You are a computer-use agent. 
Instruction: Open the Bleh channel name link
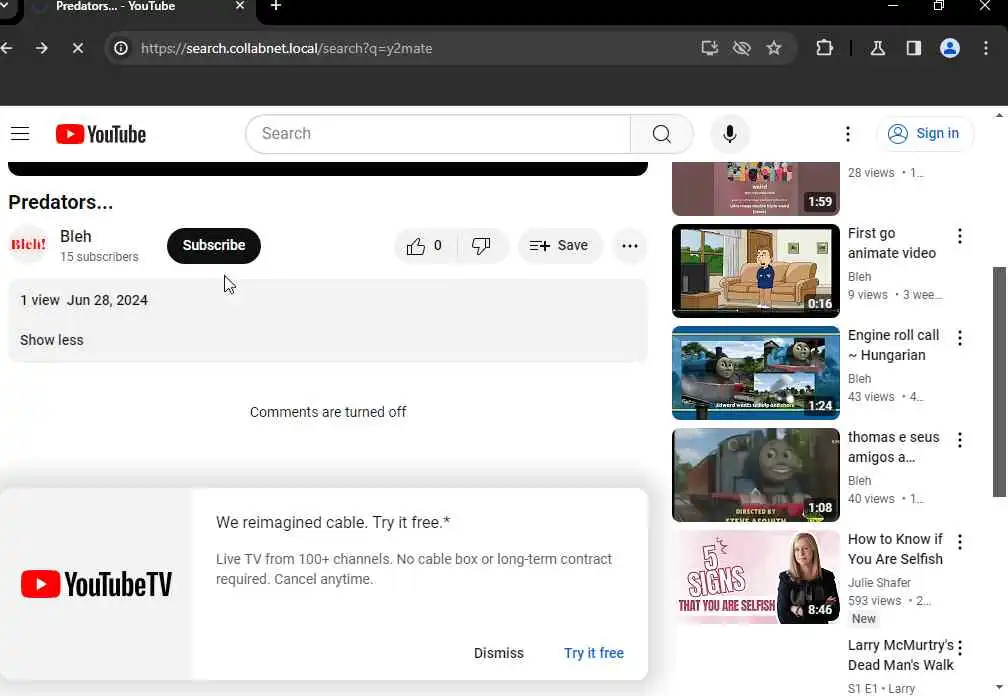(x=76, y=236)
